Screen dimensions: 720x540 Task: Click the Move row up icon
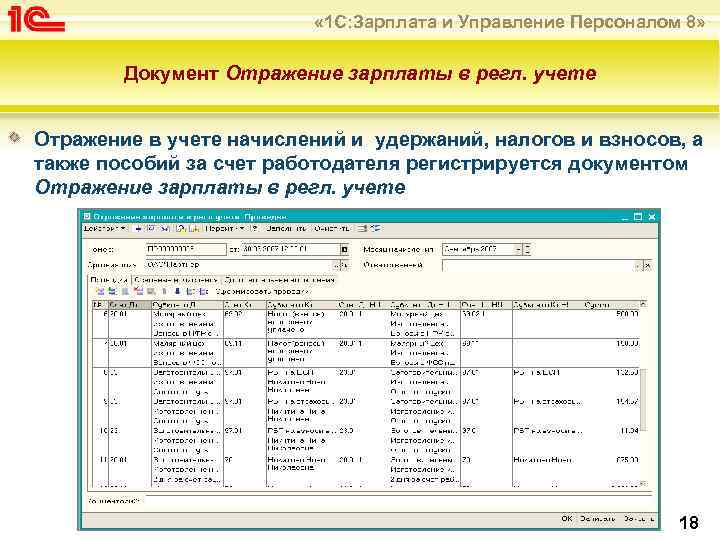pyautogui.click(x=164, y=291)
